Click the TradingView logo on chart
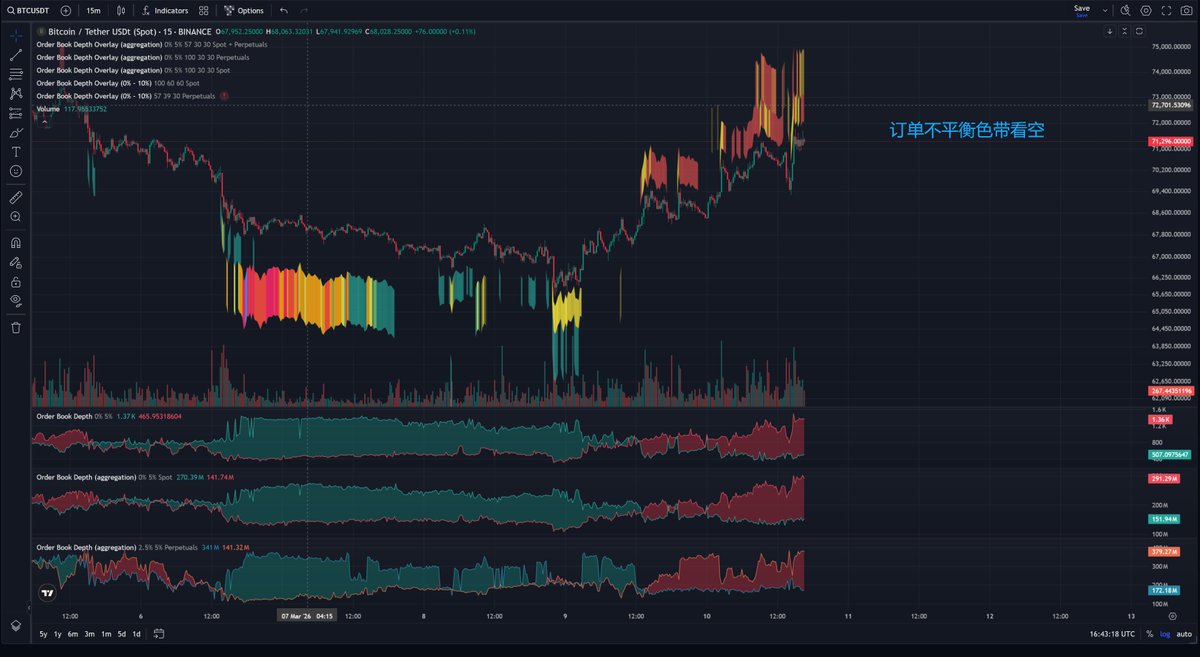Viewport: 1200px width, 657px height. 46,593
